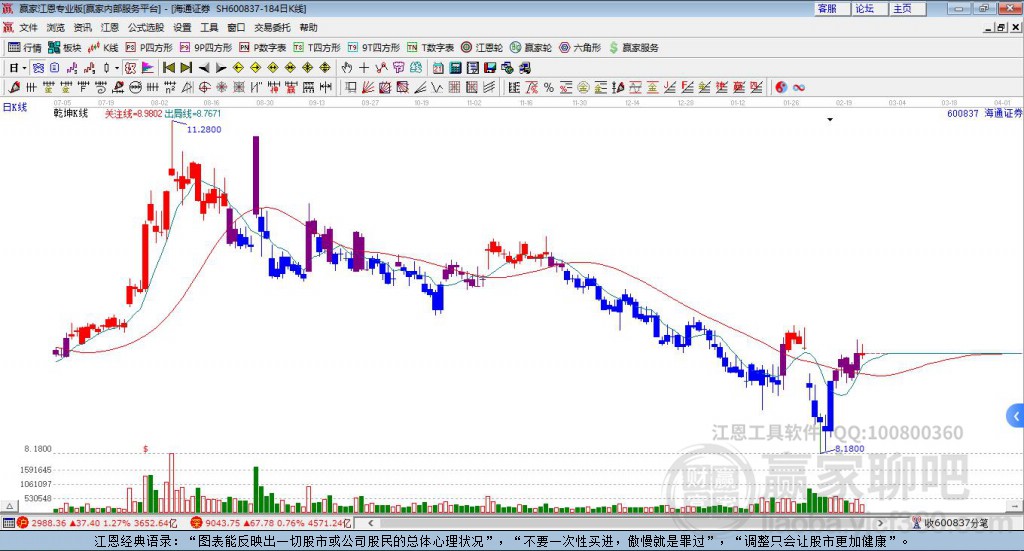Step chart left with black triangle

coord(204,68)
